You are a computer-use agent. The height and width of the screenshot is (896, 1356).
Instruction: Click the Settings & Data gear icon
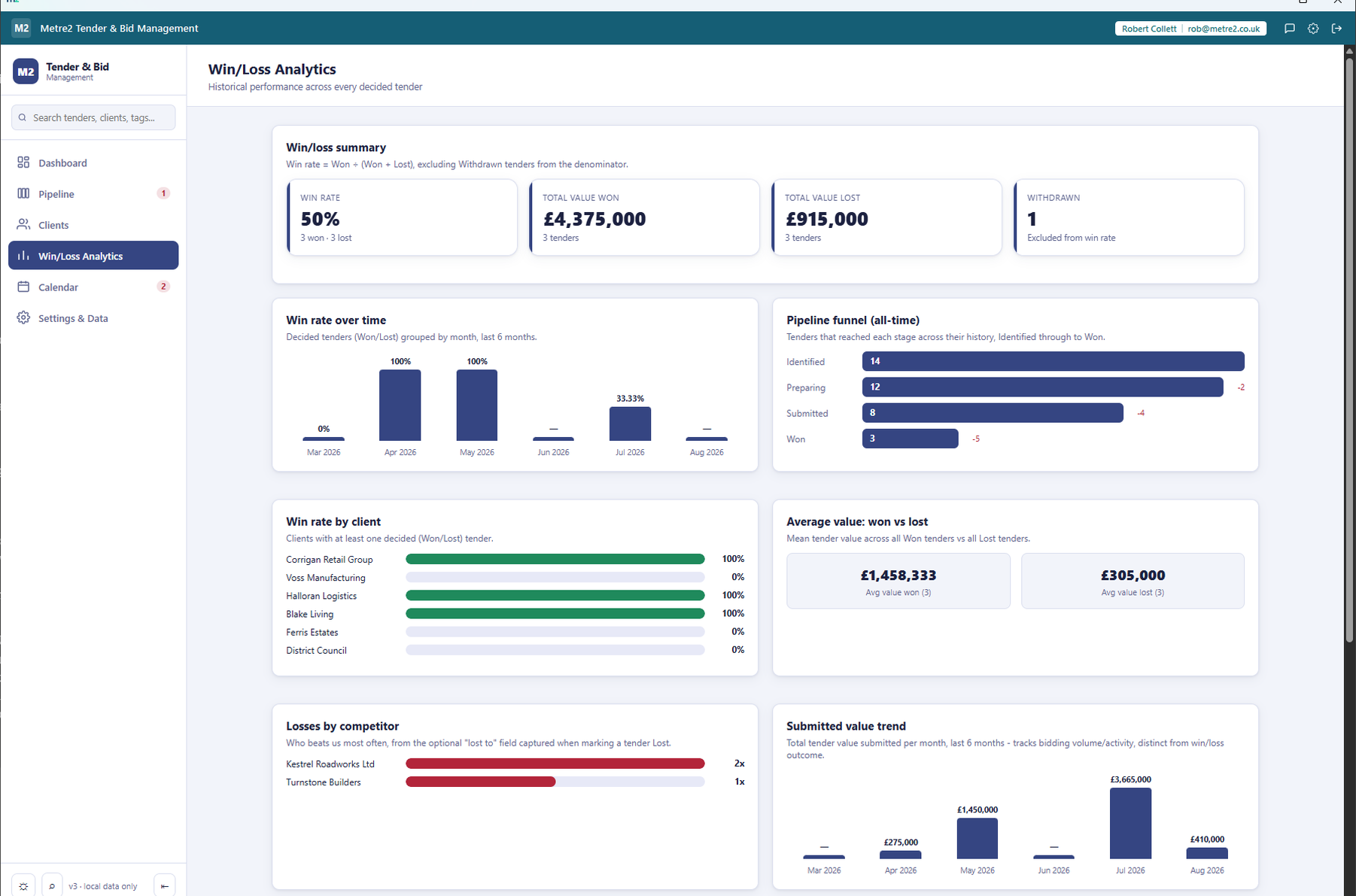point(23,317)
